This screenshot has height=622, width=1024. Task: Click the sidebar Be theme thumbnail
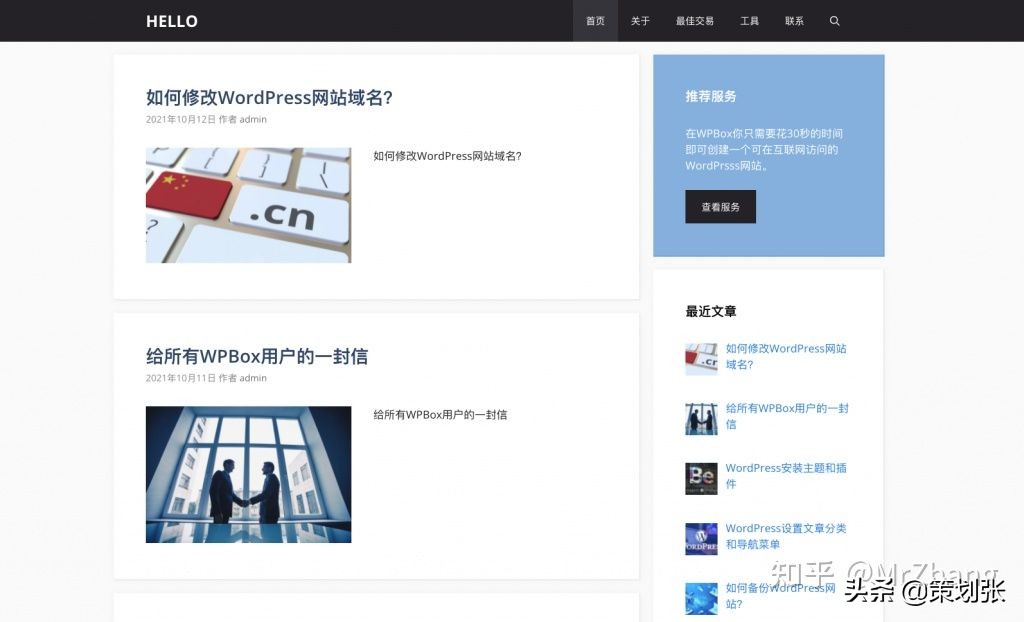tap(701, 479)
